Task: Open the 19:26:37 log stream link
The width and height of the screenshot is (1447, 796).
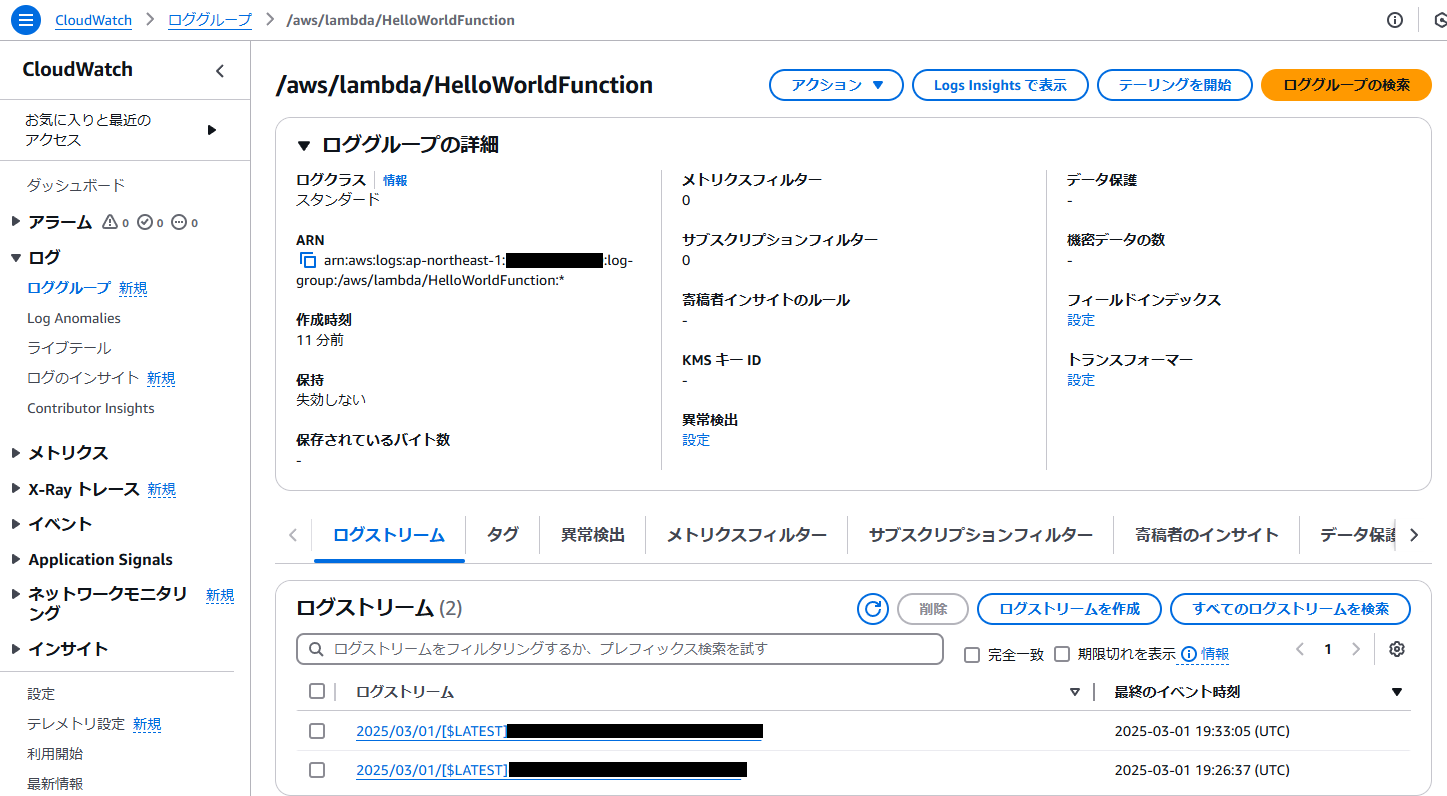Action: pyautogui.click(x=551, y=770)
